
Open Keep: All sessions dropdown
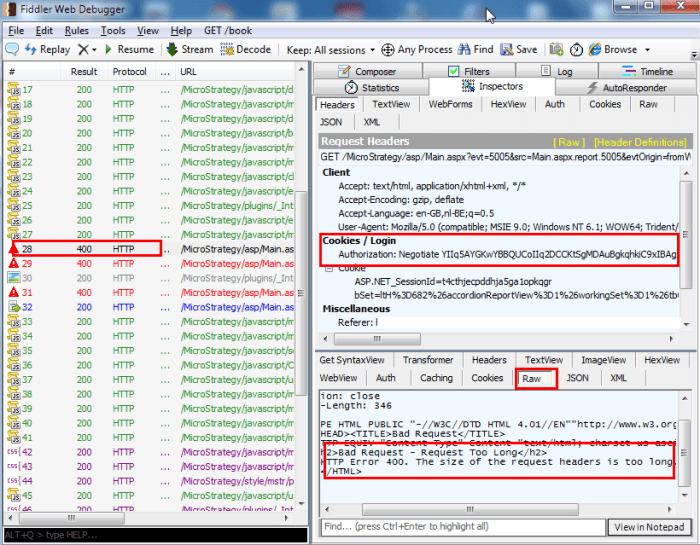click(x=330, y=50)
